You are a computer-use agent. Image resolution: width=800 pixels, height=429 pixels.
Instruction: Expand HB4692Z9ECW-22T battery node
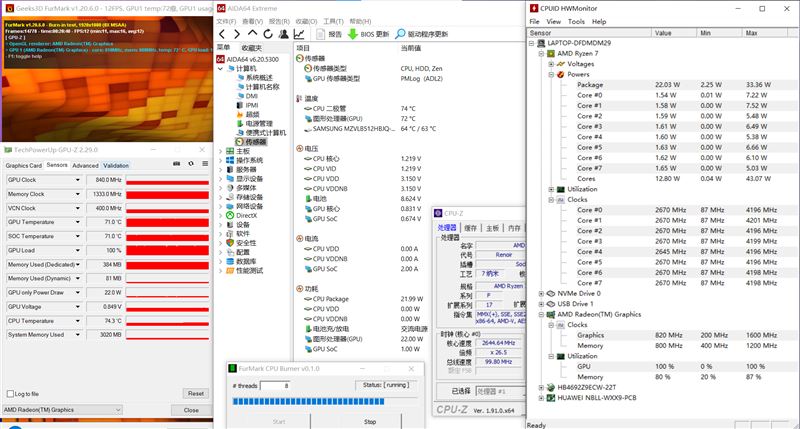click(x=541, y=387)
